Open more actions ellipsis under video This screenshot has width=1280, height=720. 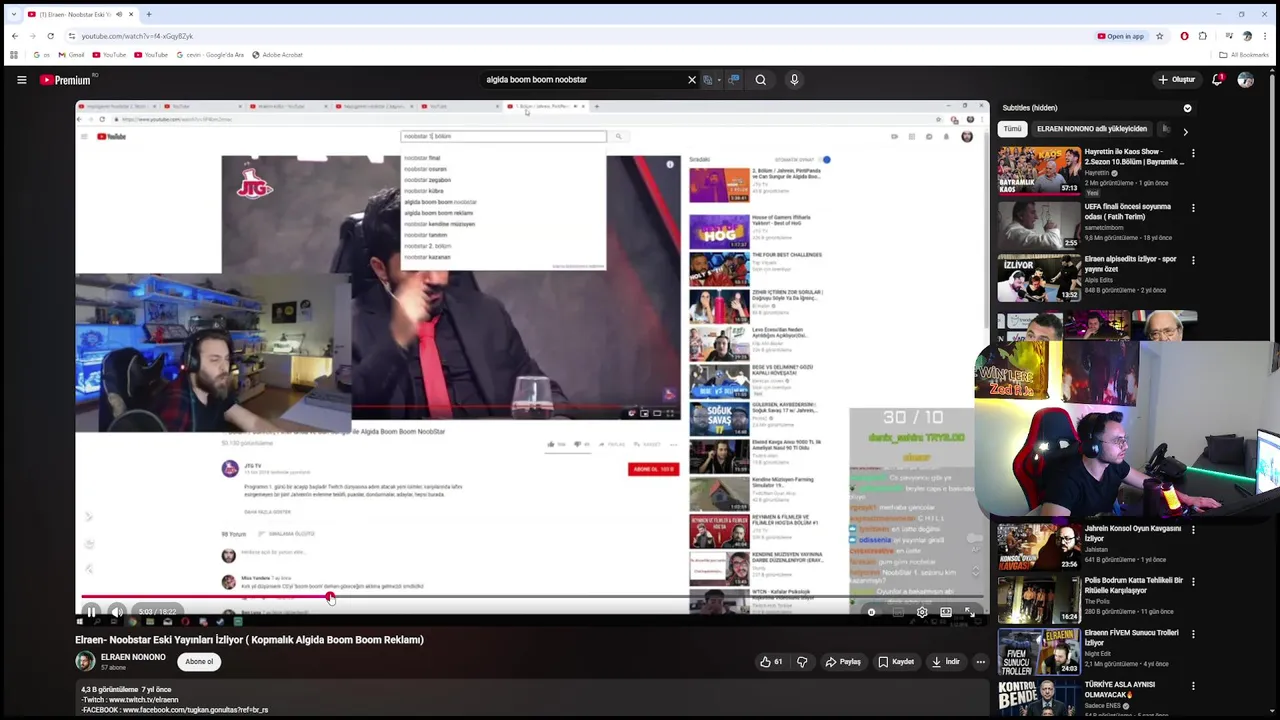[980, 662]
